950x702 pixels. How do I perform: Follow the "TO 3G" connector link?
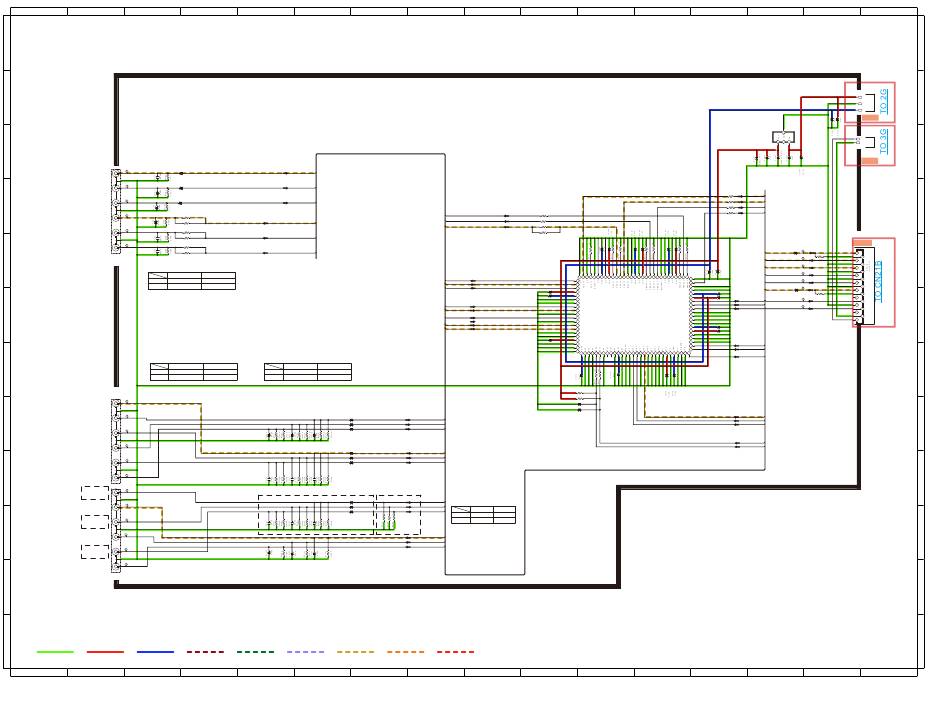884,141
